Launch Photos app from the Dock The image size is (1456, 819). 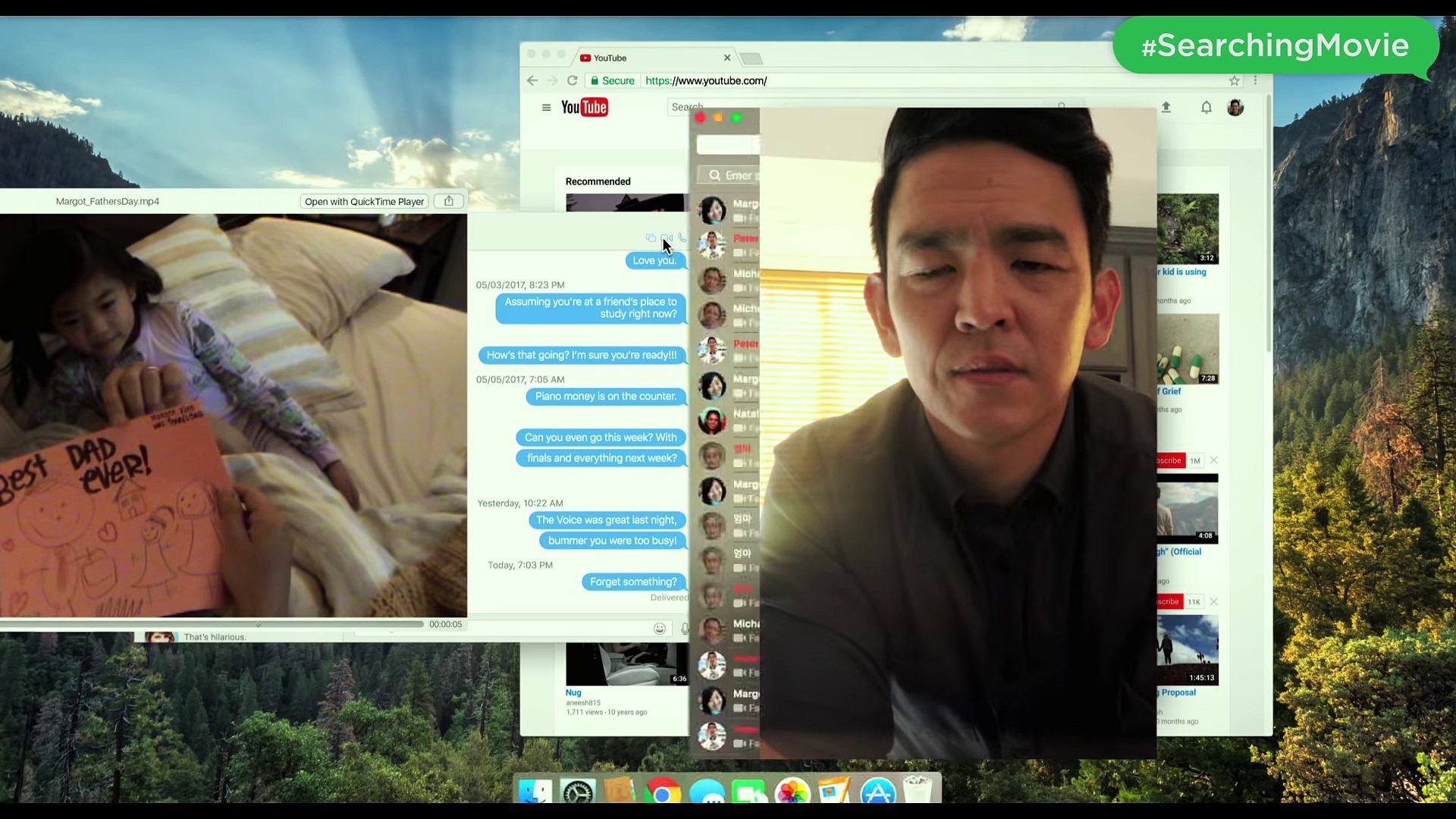point(792,792)
